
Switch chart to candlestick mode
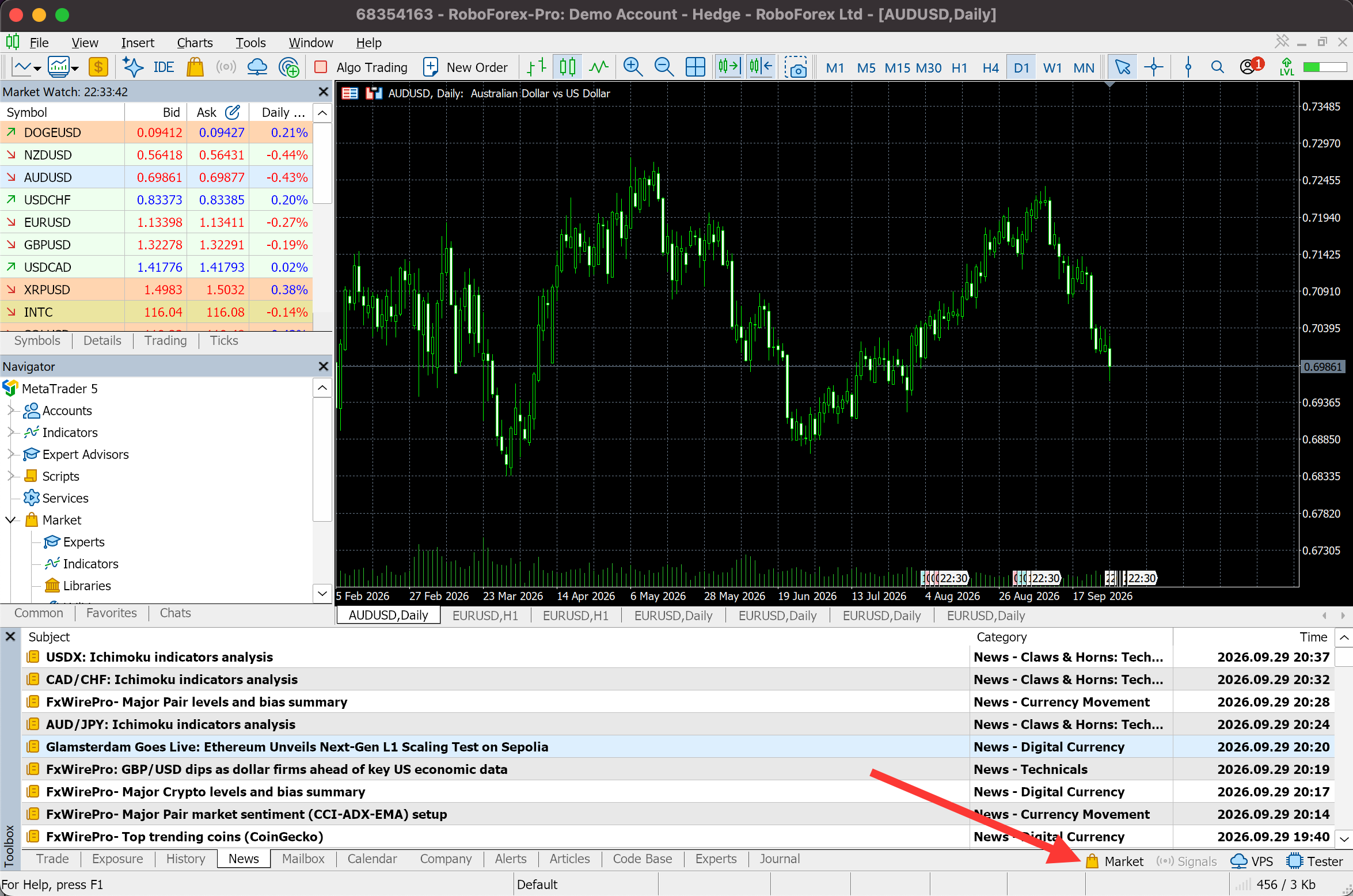point(567,67)
